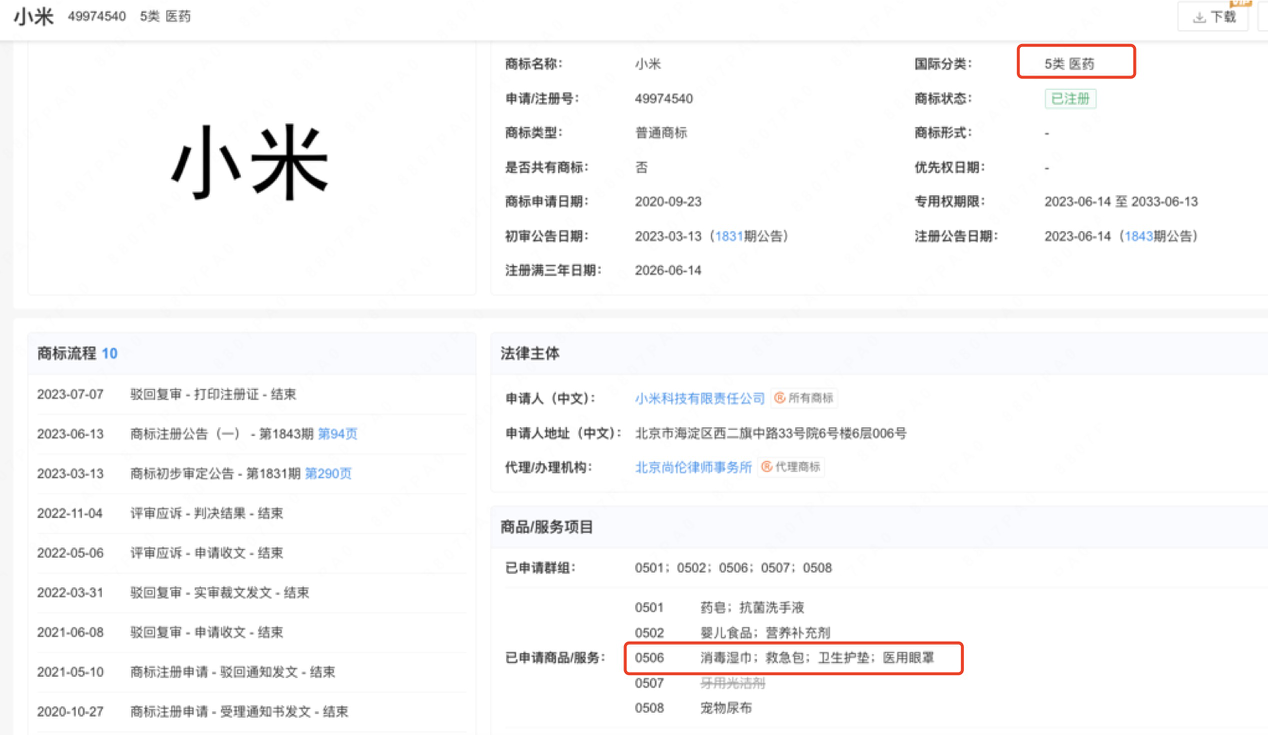Click the download icon on the 下载 button
Image resolution: width=1268 pixels, height=735 pixels.
pyautogui.click(x=1199, y=16)
